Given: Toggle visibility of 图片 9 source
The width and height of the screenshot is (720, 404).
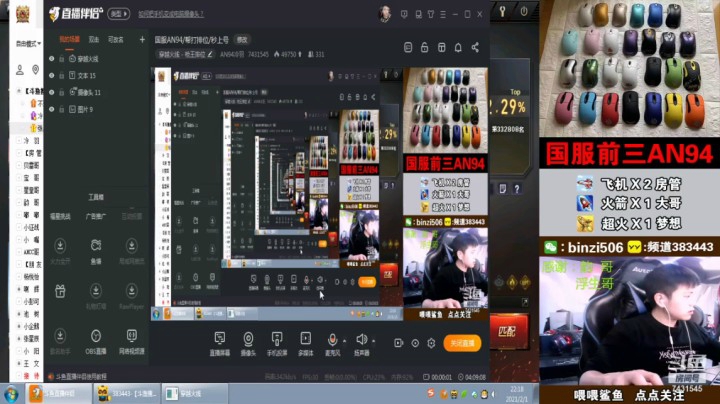Looking at the screenshot, I should (x=51, y=109).
